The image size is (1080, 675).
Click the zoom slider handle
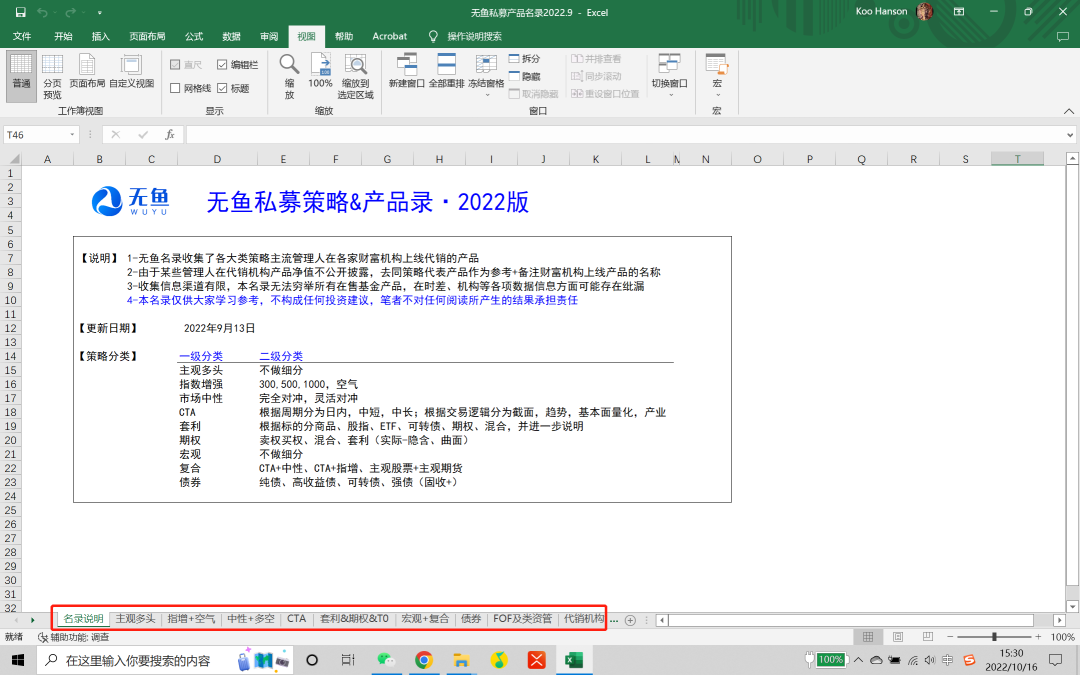pyautogui.click(x=994, y=637)
